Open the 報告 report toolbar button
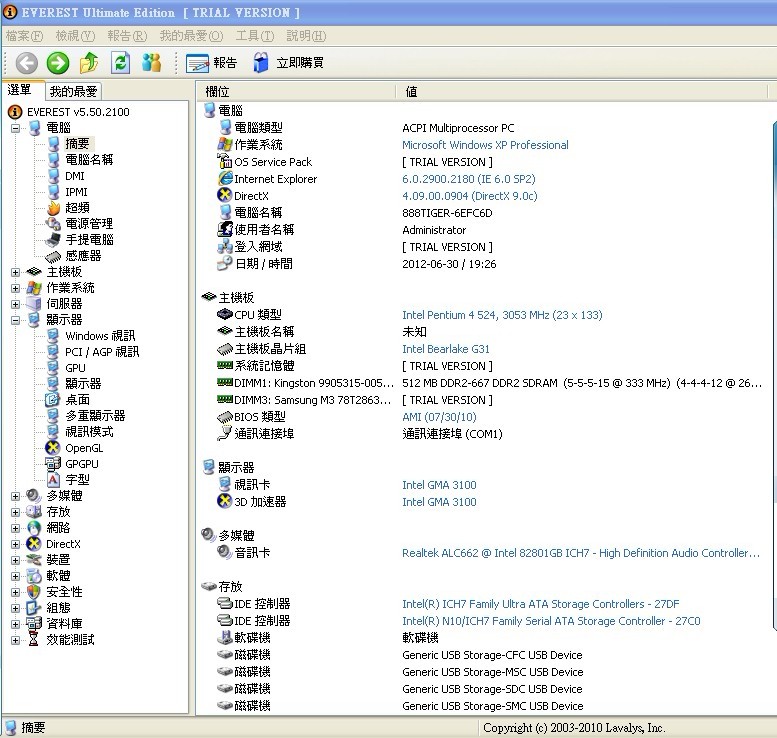This screenshot has width=777, height=738. (x=212, y=63)
